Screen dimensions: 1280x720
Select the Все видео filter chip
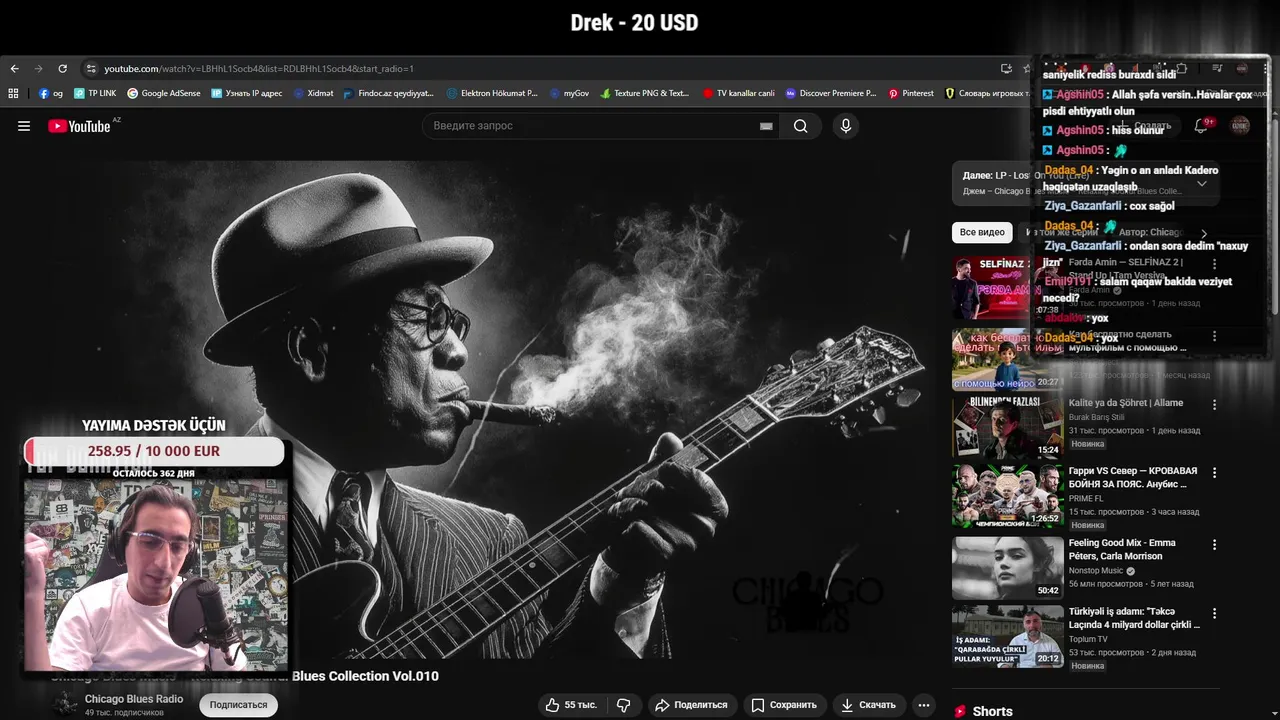point(982,232)
